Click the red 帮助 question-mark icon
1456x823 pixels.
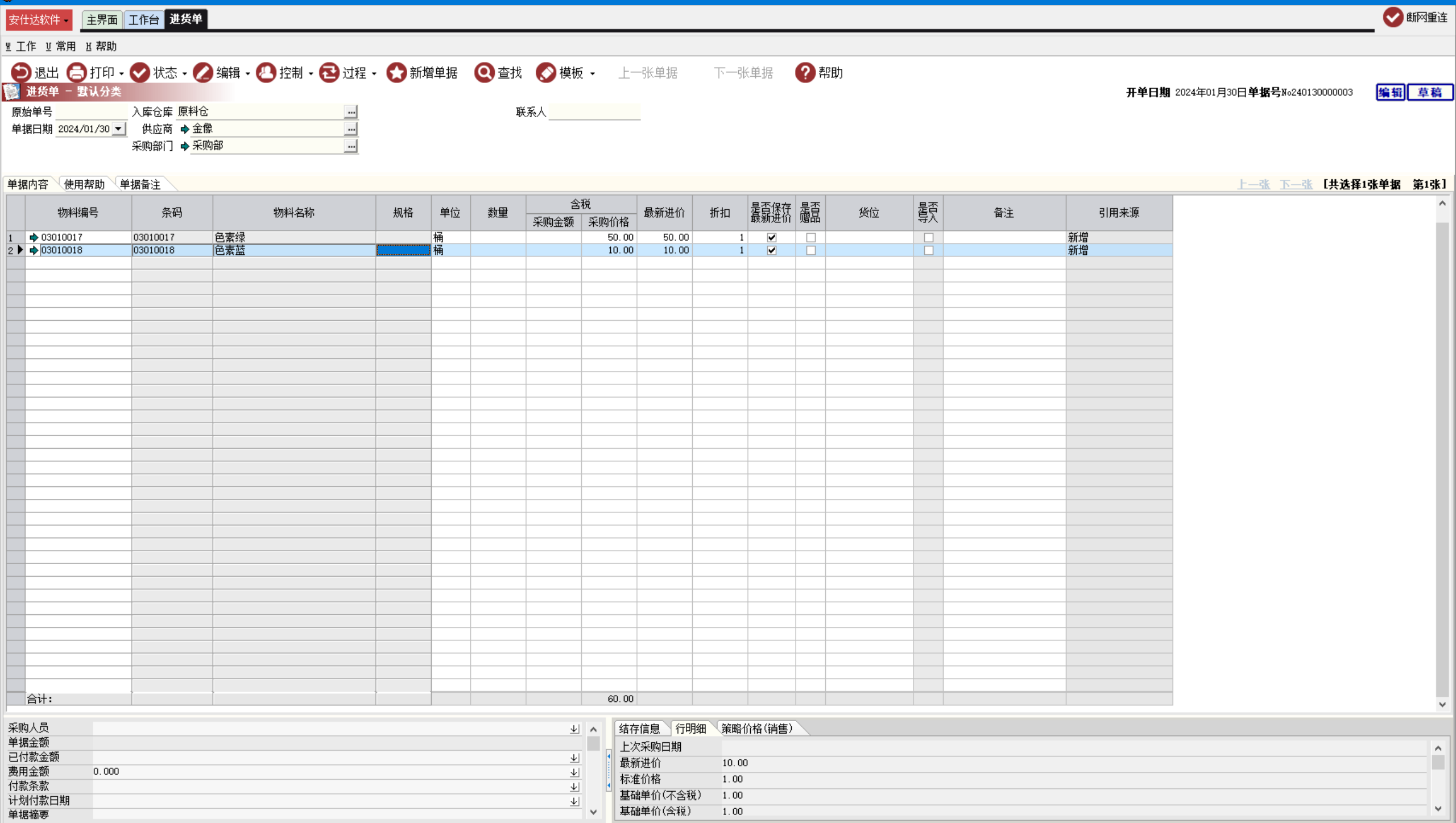pyautogui.click(x=805, y=73)
